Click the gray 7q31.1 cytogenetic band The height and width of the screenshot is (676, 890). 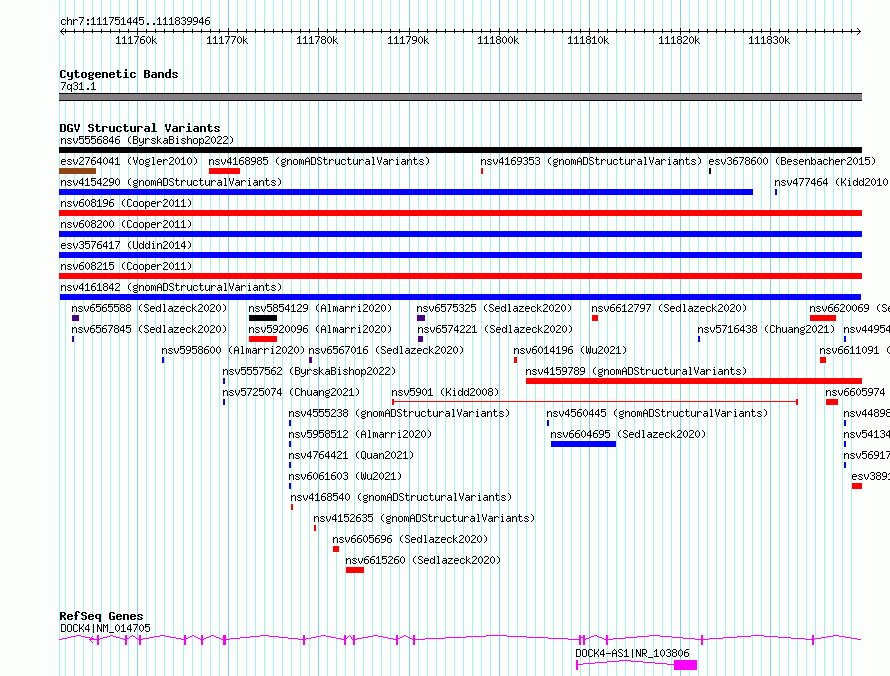460,97
